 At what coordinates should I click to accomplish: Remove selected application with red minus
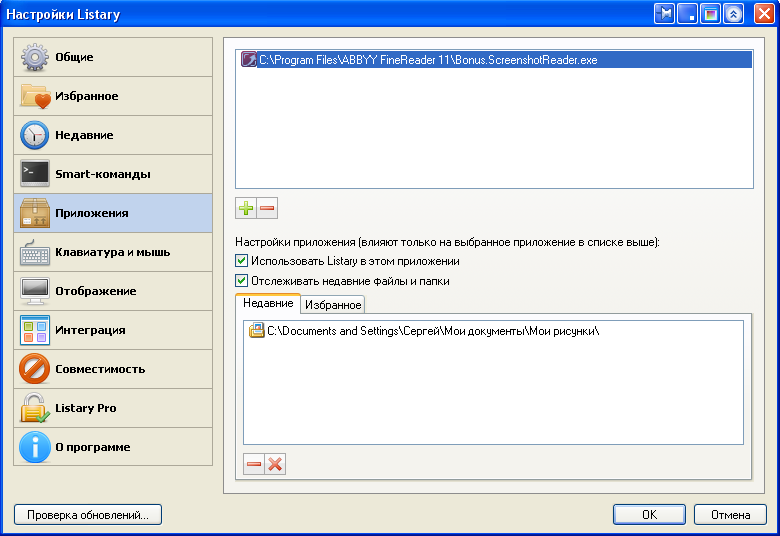tap(267, 208)
